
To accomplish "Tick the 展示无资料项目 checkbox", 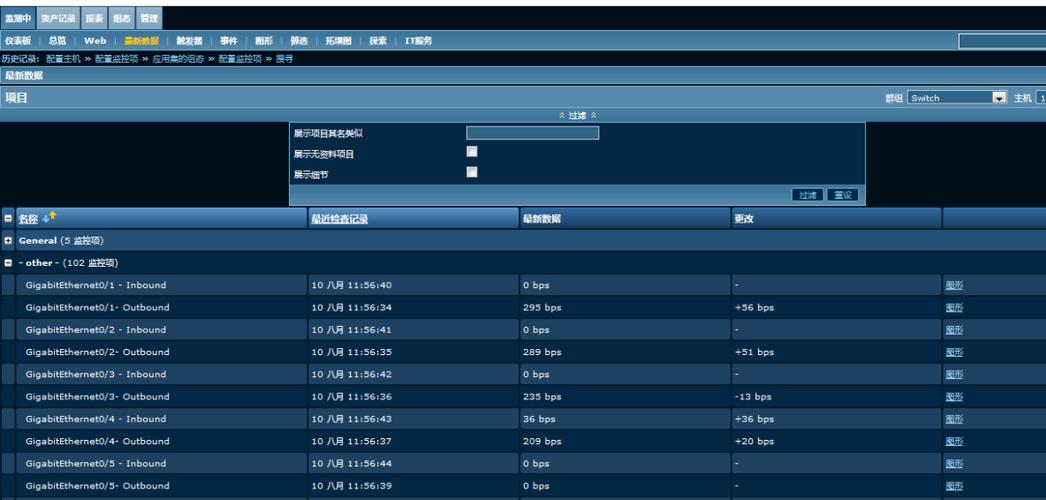I will (x=472, y=152).
